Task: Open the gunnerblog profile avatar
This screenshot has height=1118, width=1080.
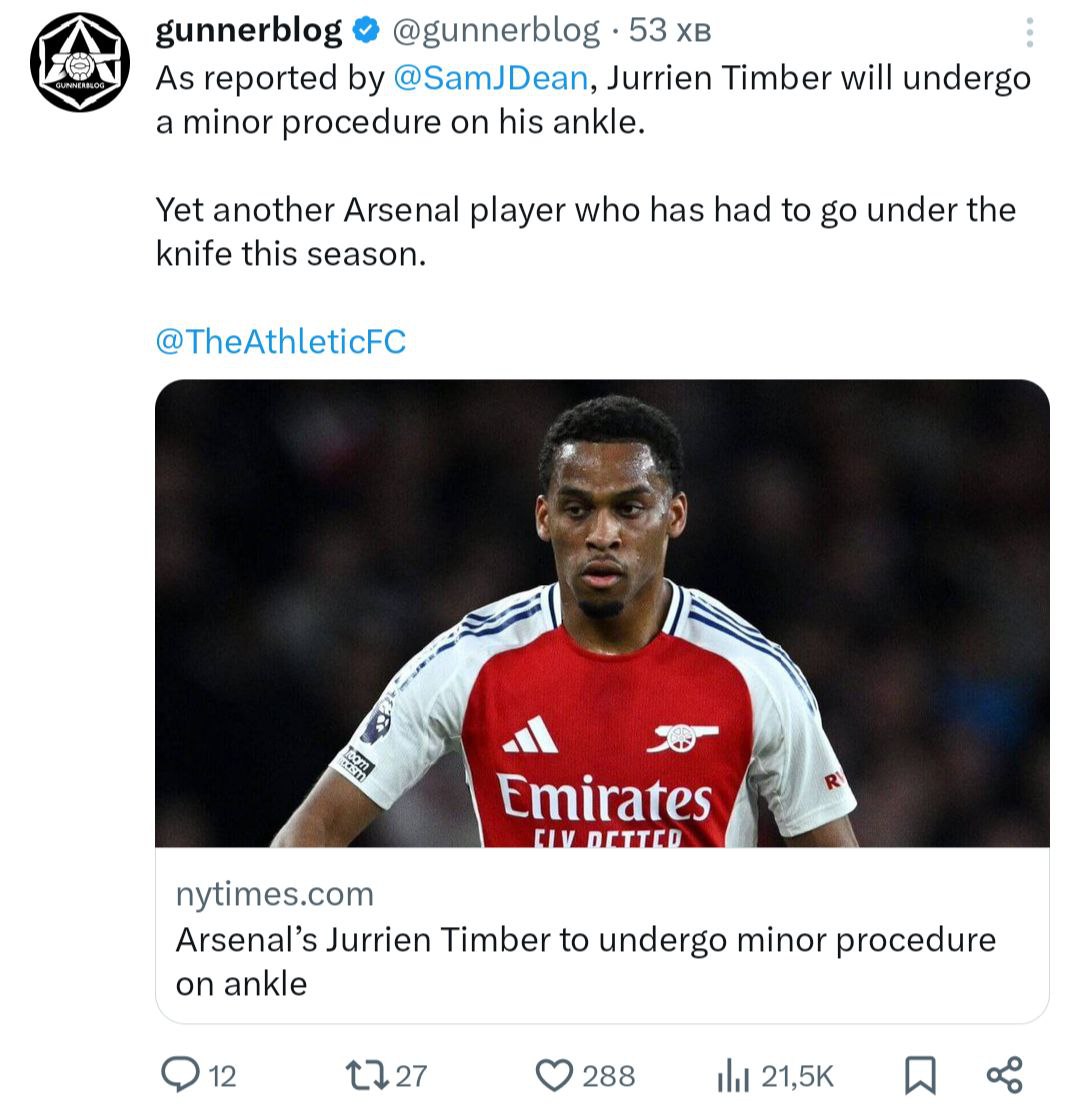Action: click(80, 63)
